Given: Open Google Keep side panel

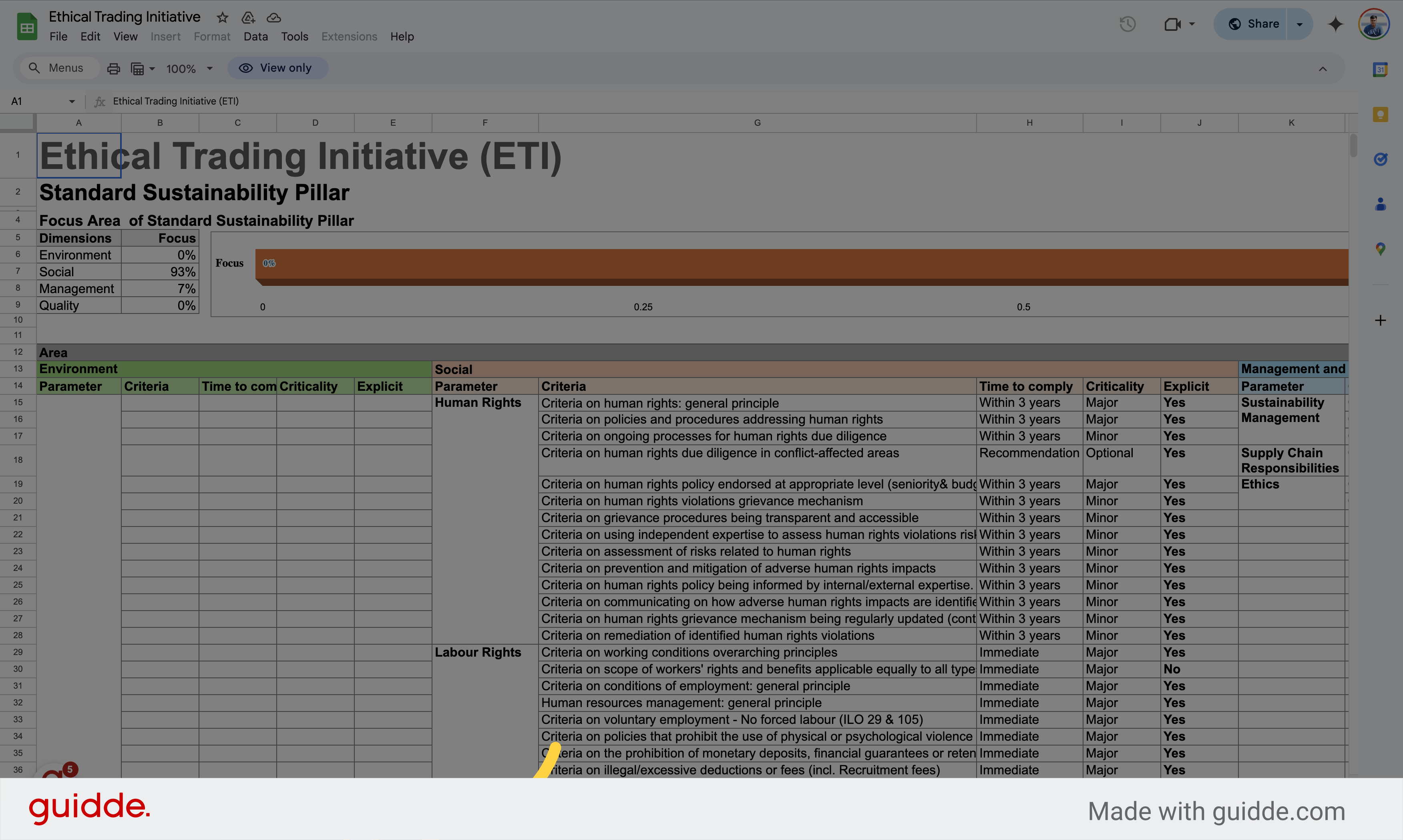Looking at the screenshot, I should pyautogui.click(x=1380, y=115).
